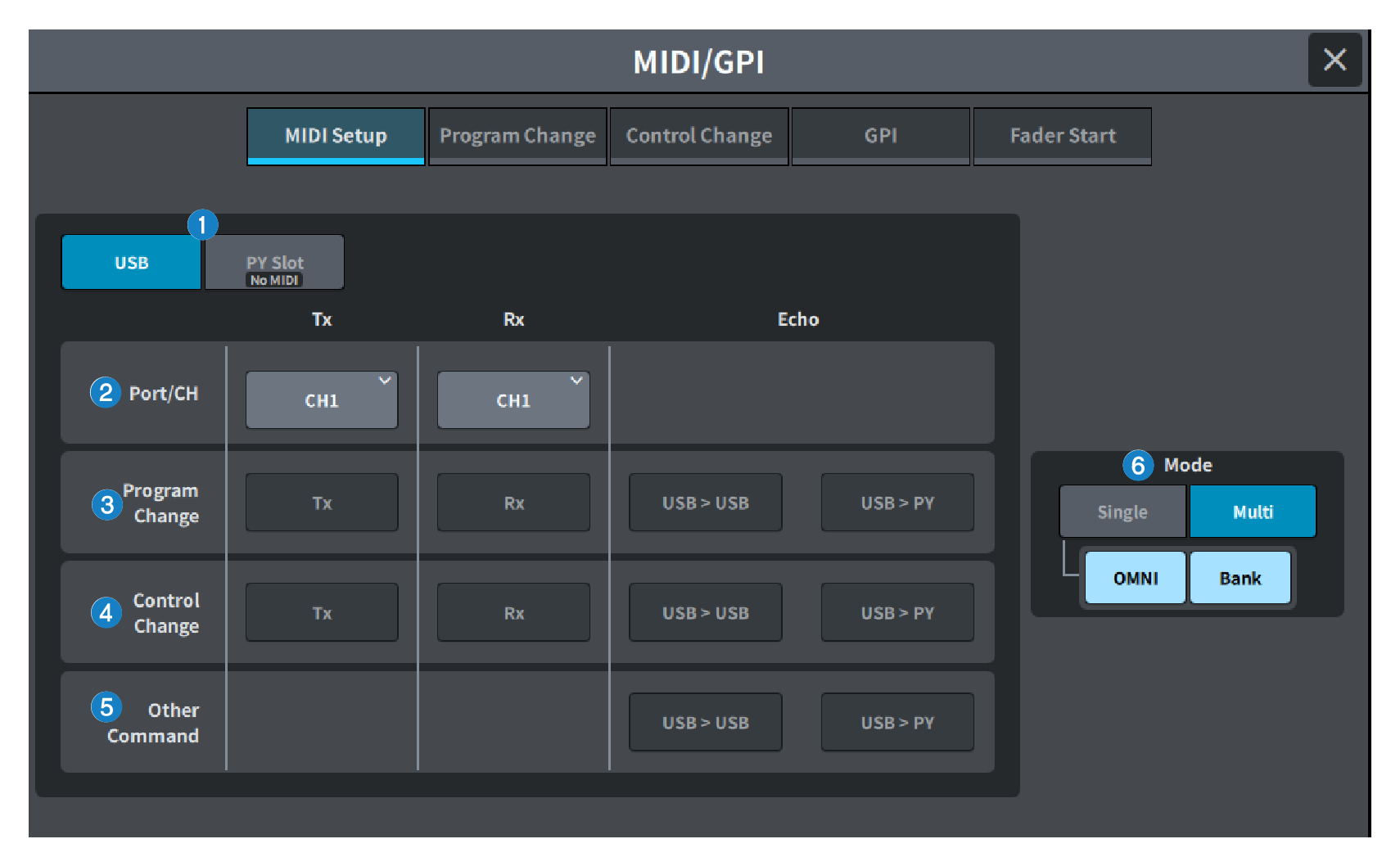Select the Fader Start tab
Screen dimensions: 1400x866
click(x=1062, y=136)
